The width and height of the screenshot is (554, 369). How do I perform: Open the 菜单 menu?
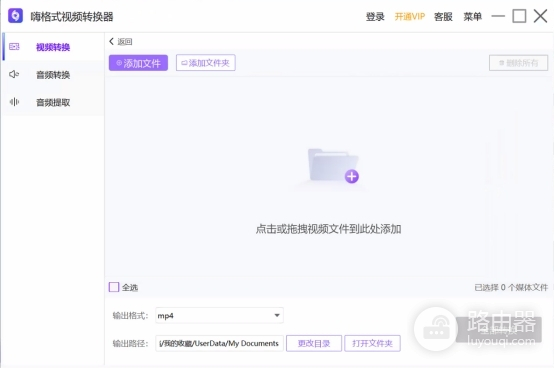tap(472, 17)
